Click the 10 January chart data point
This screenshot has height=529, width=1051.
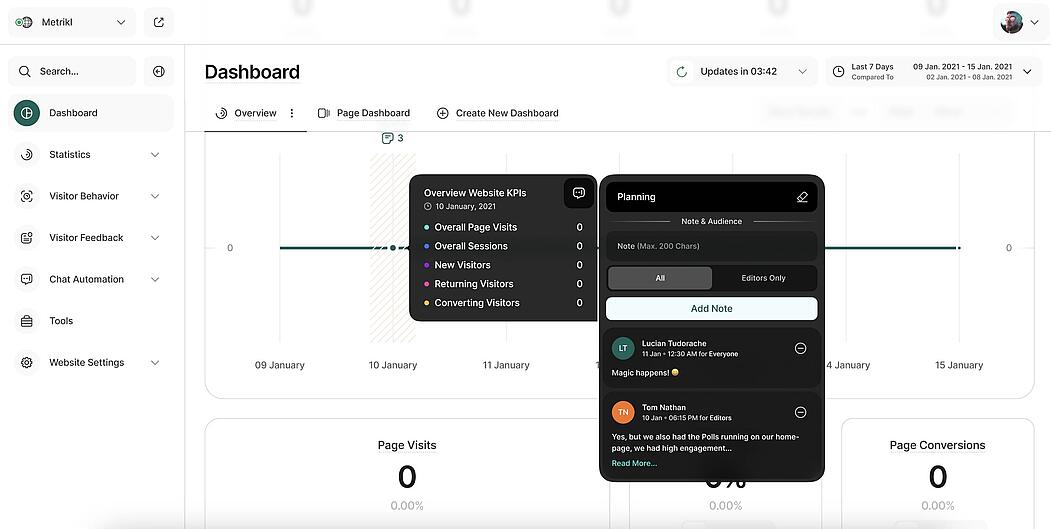[393, 248]
